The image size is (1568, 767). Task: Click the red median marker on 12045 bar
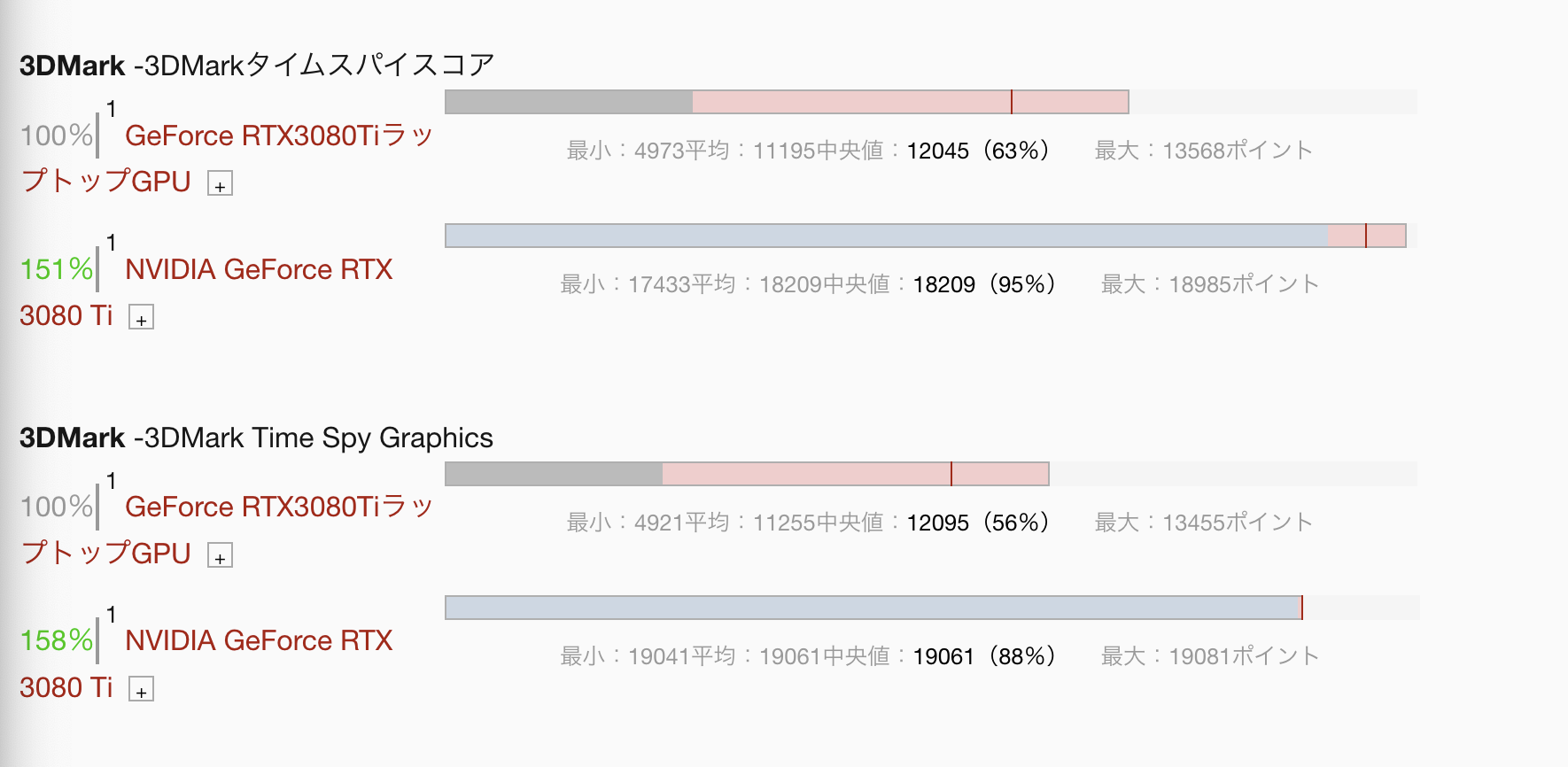tap(1011, 102)
